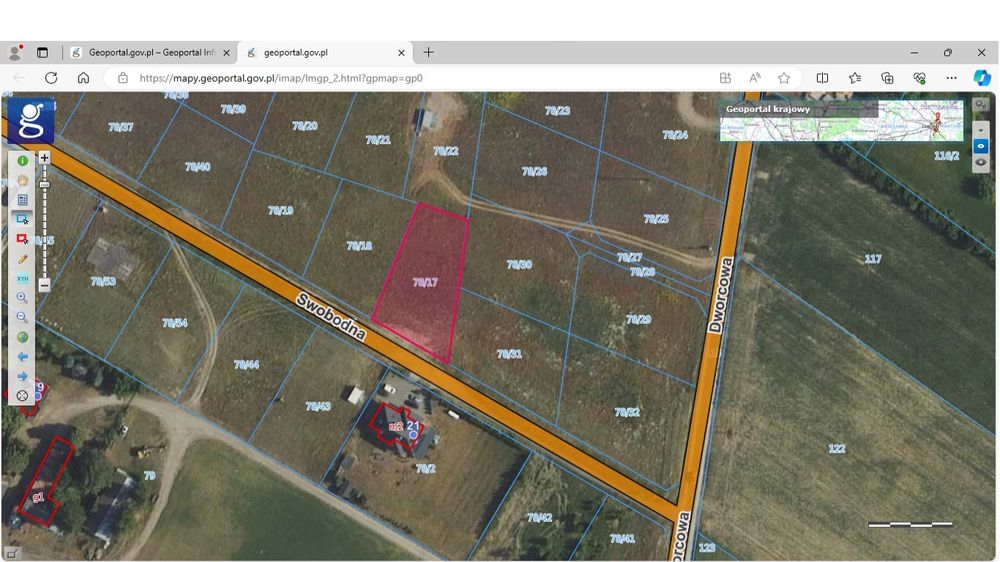Refresh the page
Viewport: 1000px width, 562px height.
[51, 78]
